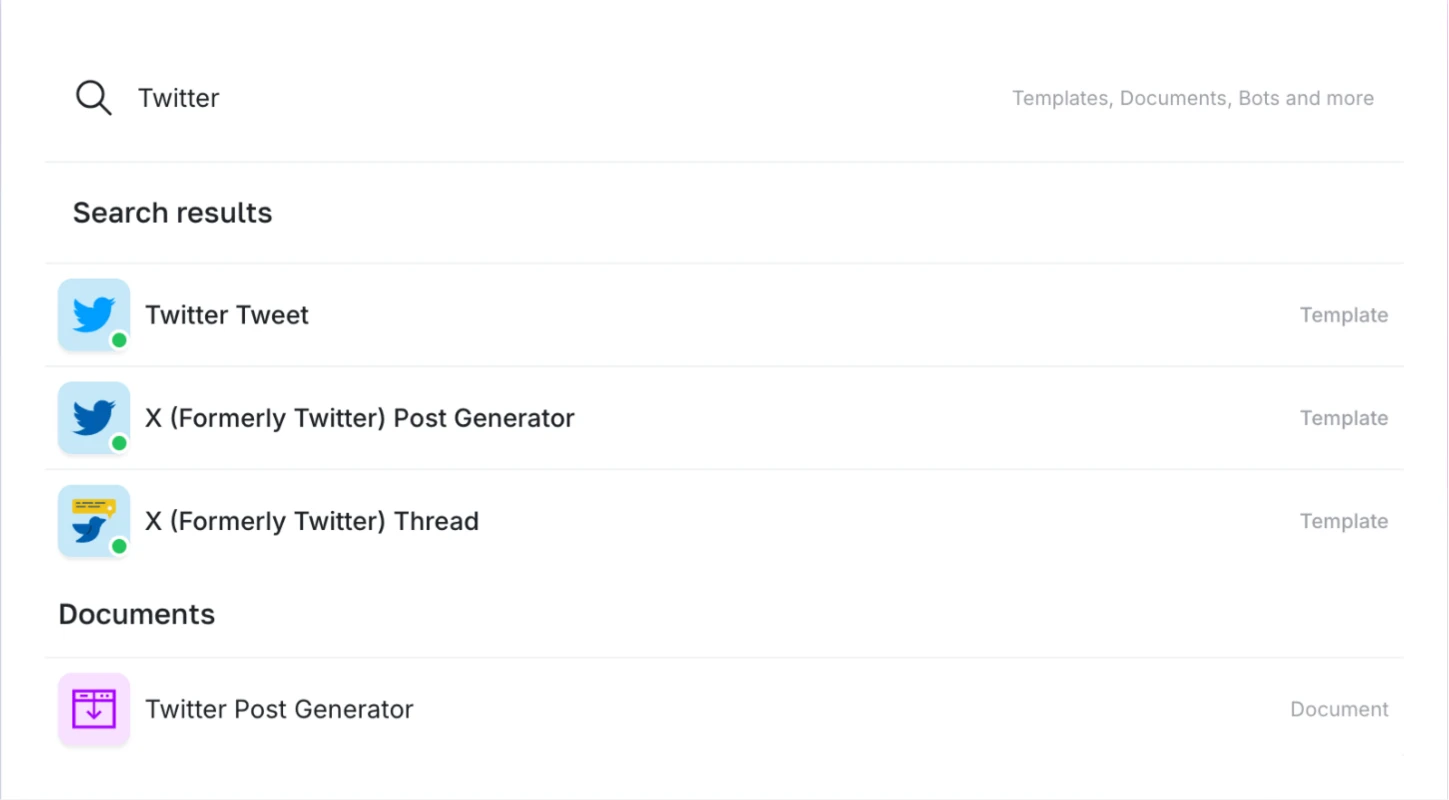Click the green dot on X Thread icon
The height and width of the screenshot is (800, 1449).
[119, 547]
